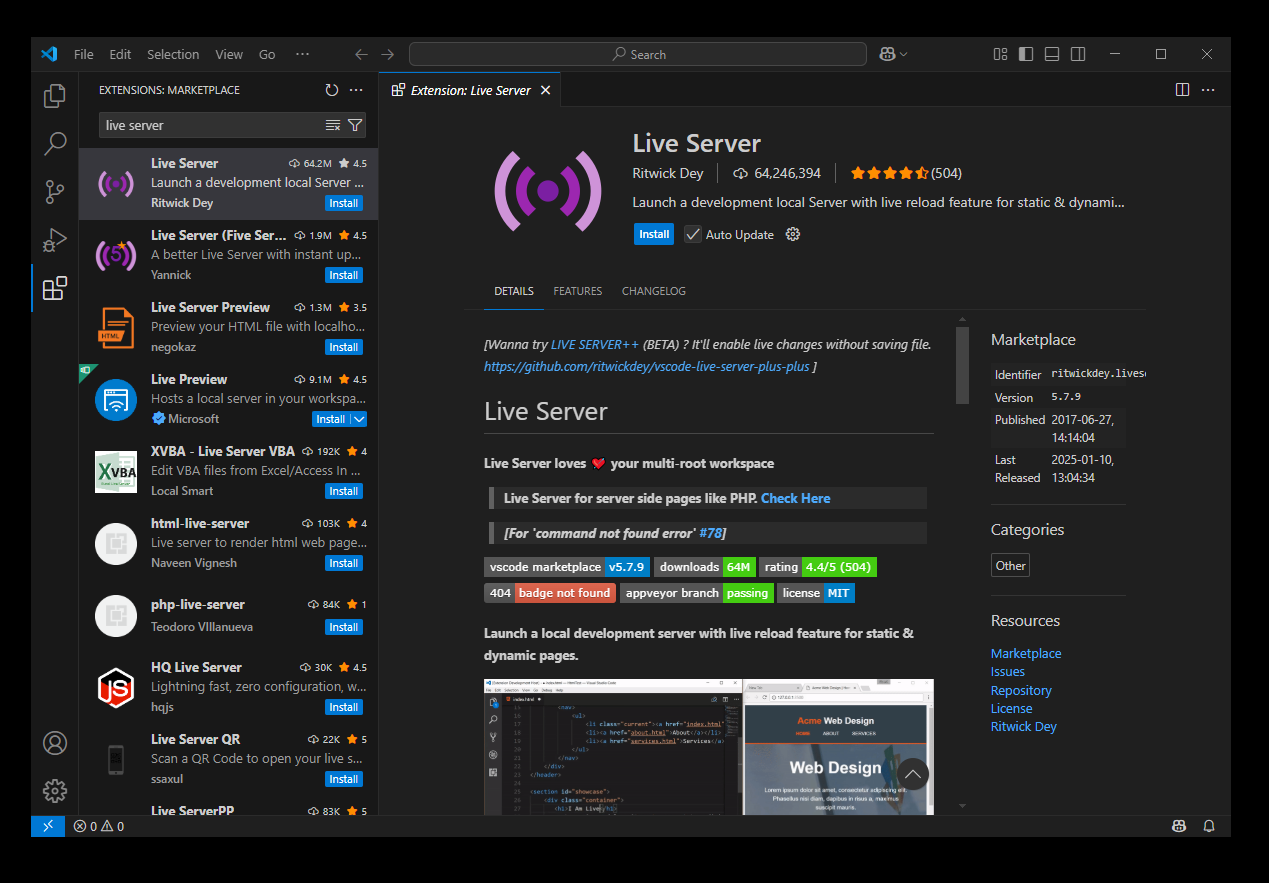The height and width of the screenshot is (883, 1269).
Task: Click the details page vertical scrollbar
Action: [x=962, y=366]
